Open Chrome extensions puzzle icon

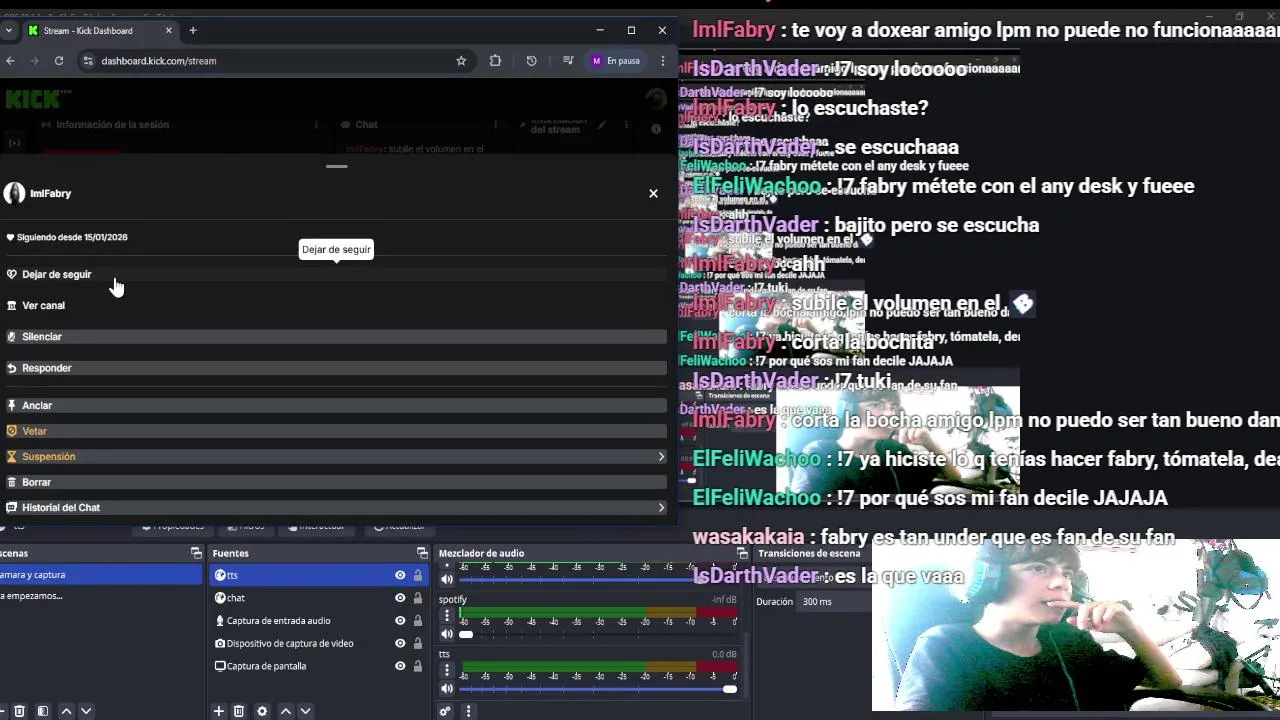pos(495,61)
